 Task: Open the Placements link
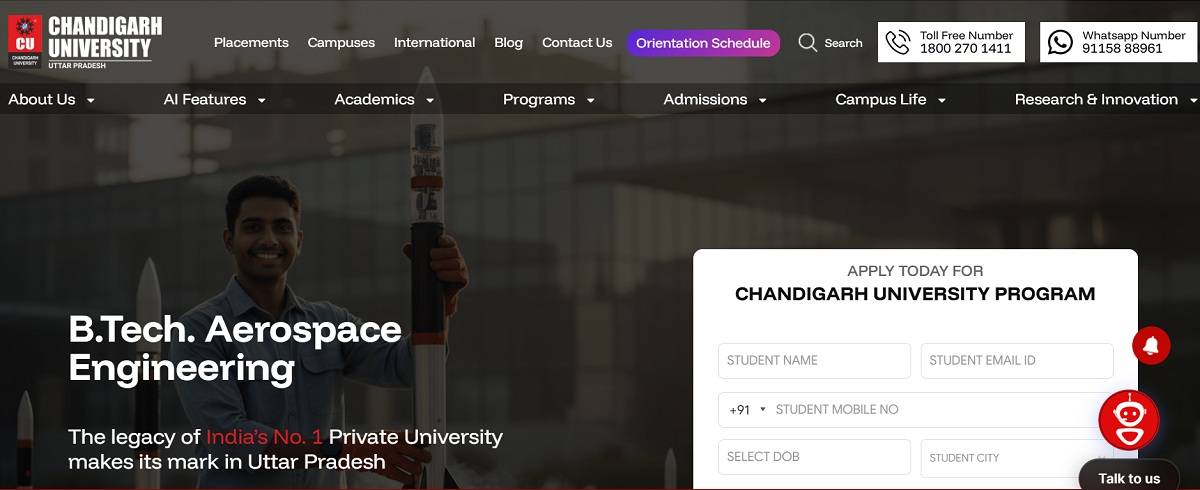click(x=251, y=43)
